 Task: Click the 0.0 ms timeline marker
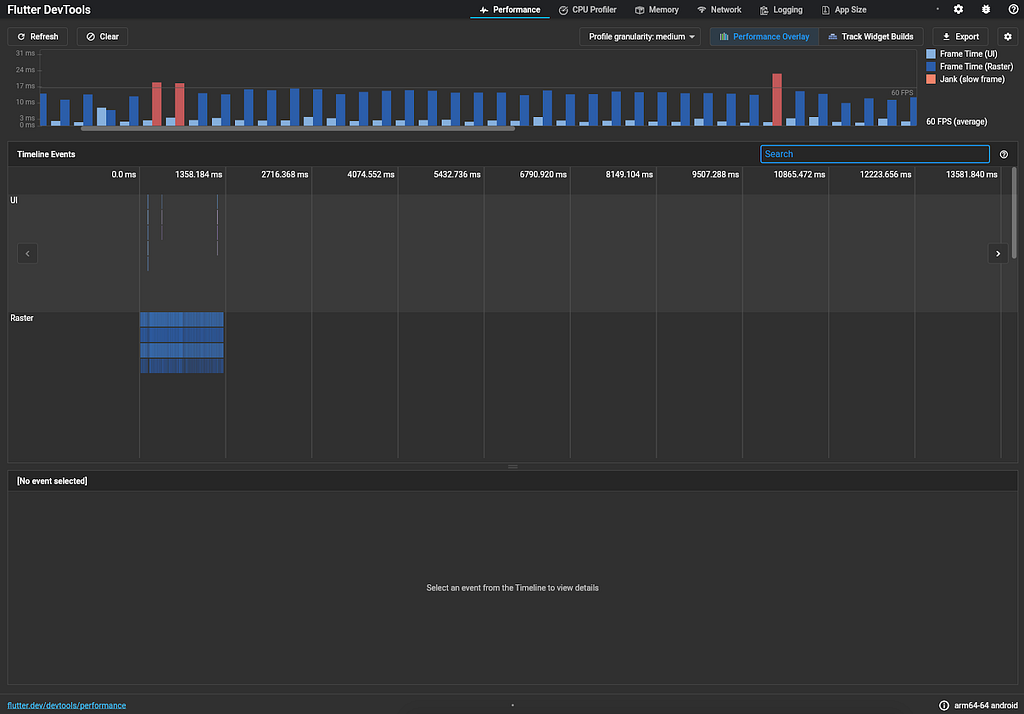tap(123, 174)
